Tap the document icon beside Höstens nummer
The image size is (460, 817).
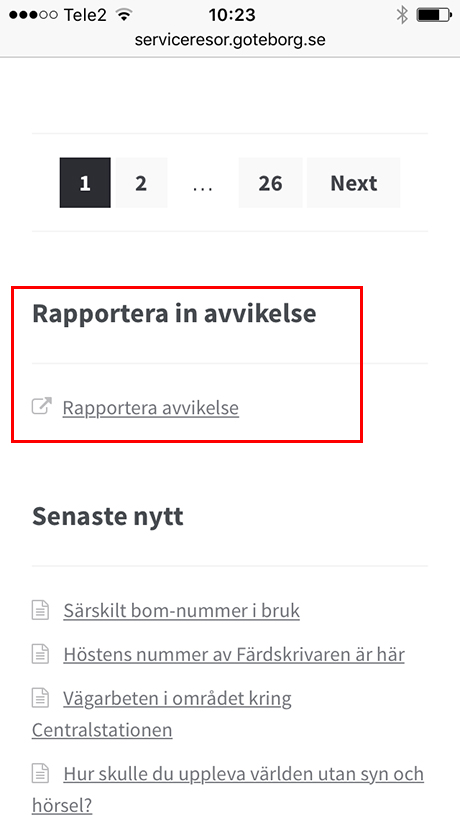(41, 654)
